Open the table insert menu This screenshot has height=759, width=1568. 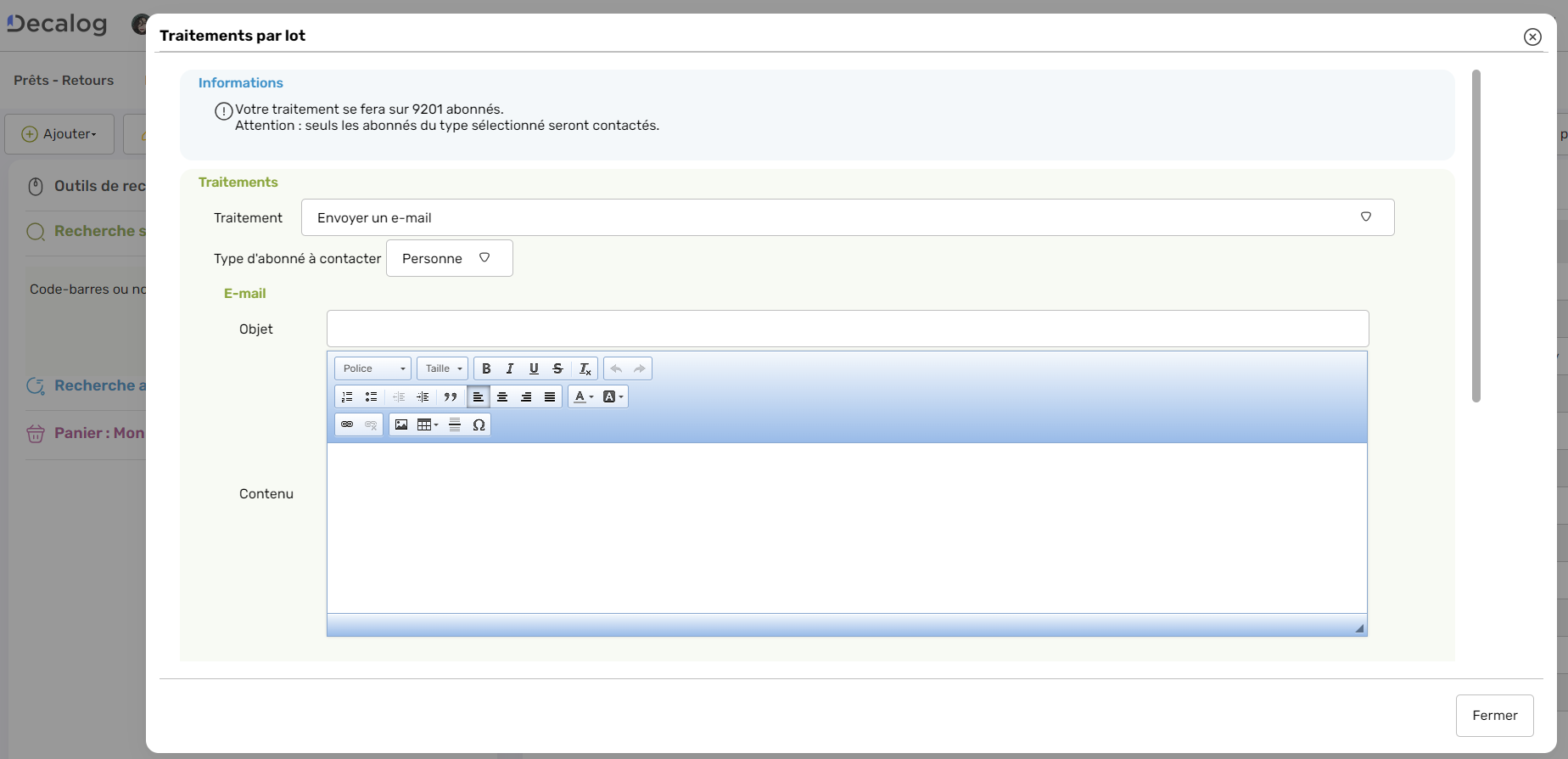pyautogui.click(x=428, y=424)
